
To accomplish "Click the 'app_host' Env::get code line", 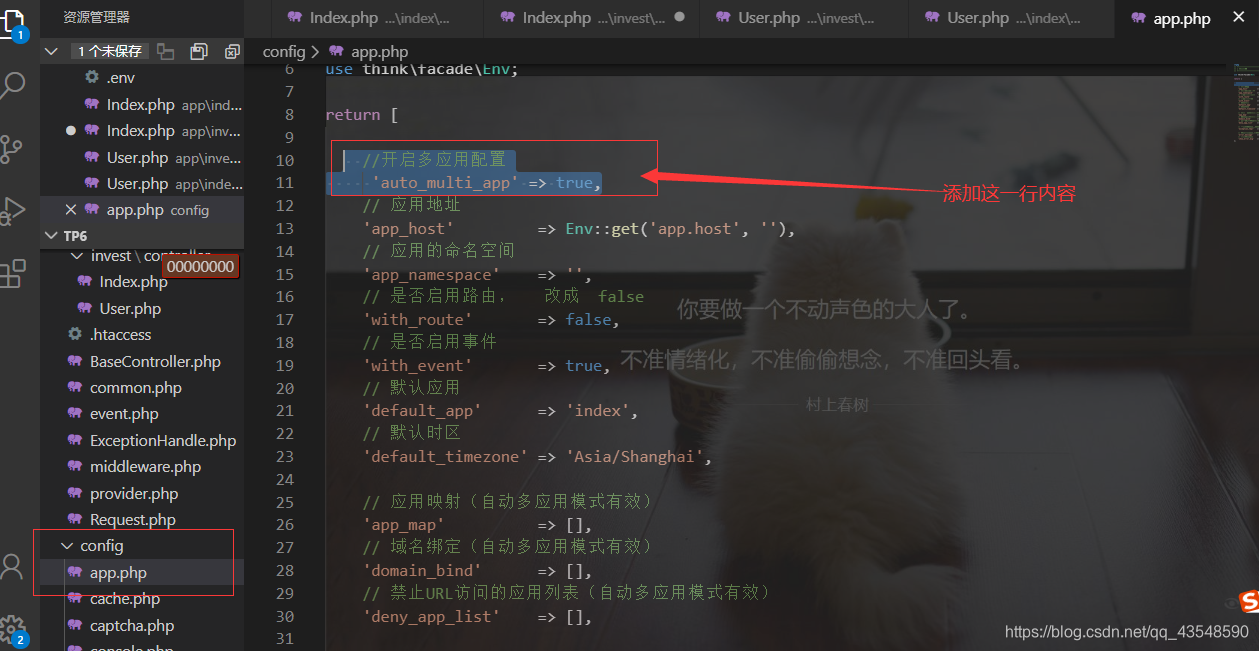I will (579, 228).
